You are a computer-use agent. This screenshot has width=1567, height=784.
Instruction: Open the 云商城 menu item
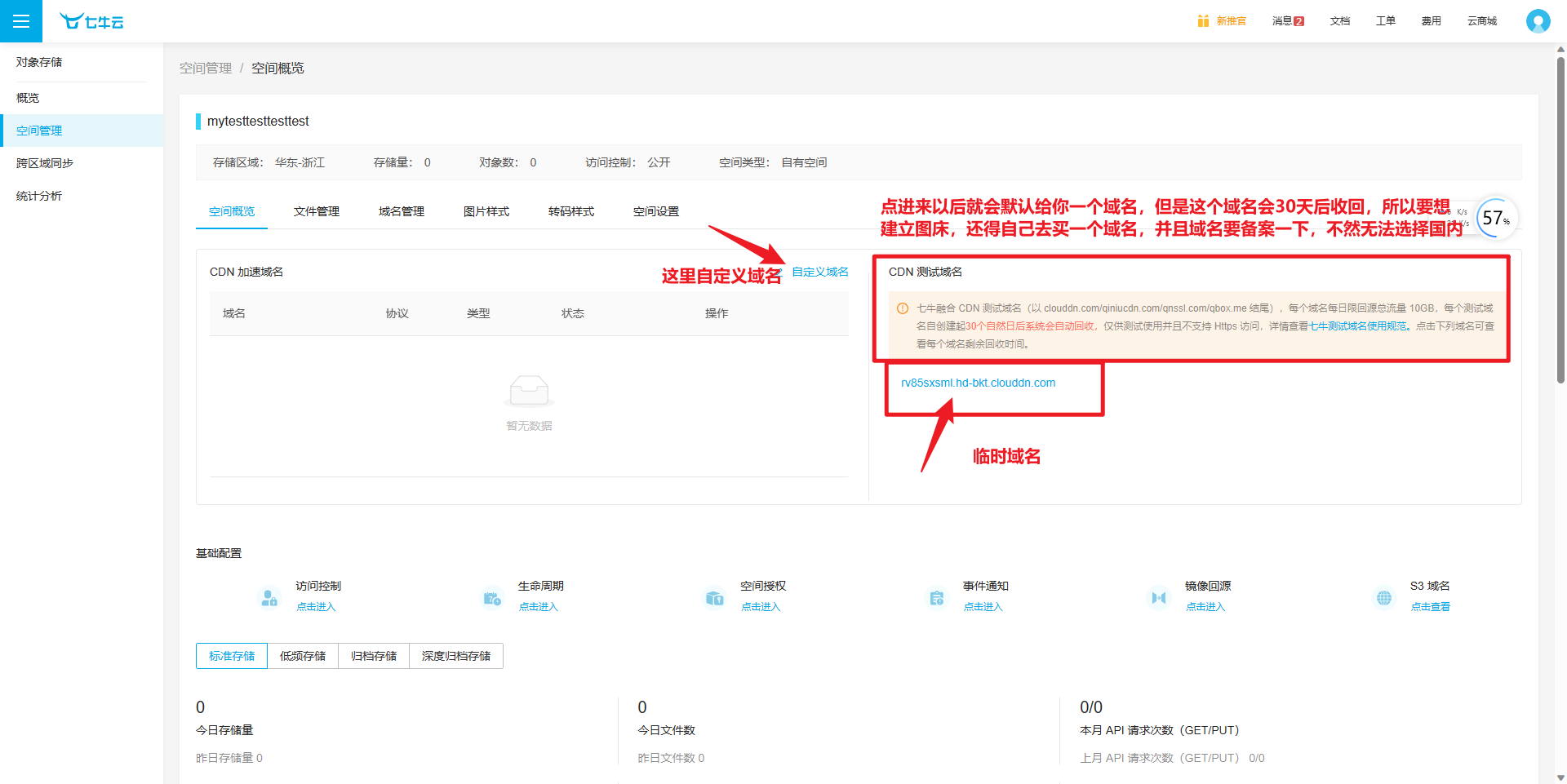point(1482,21)
